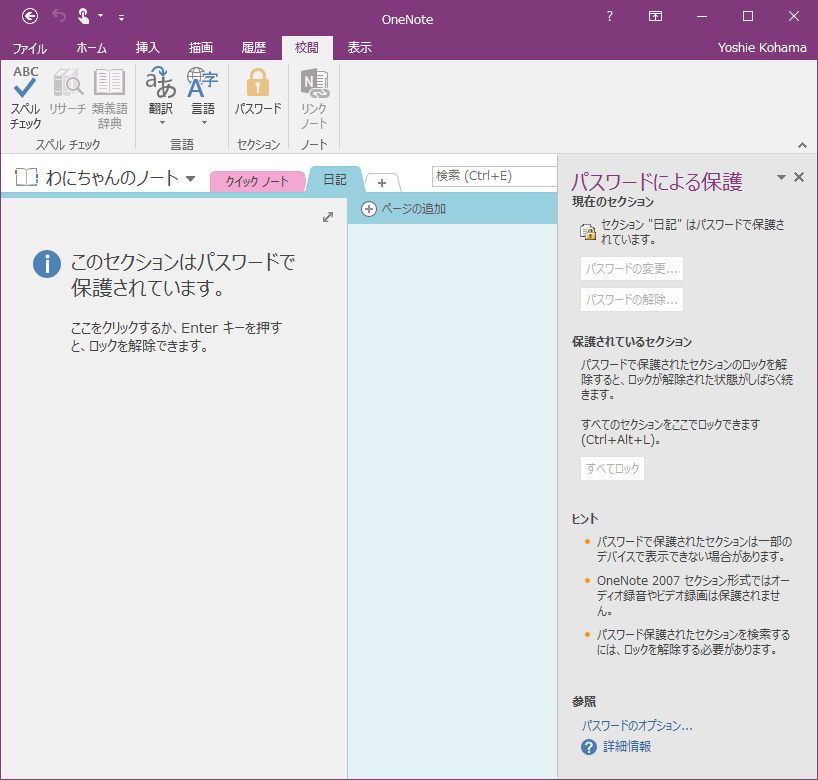This screenshot has width=818, height=780.
Task: Click the blue question icon by 詳細情報
Action: tap(588, 747)
